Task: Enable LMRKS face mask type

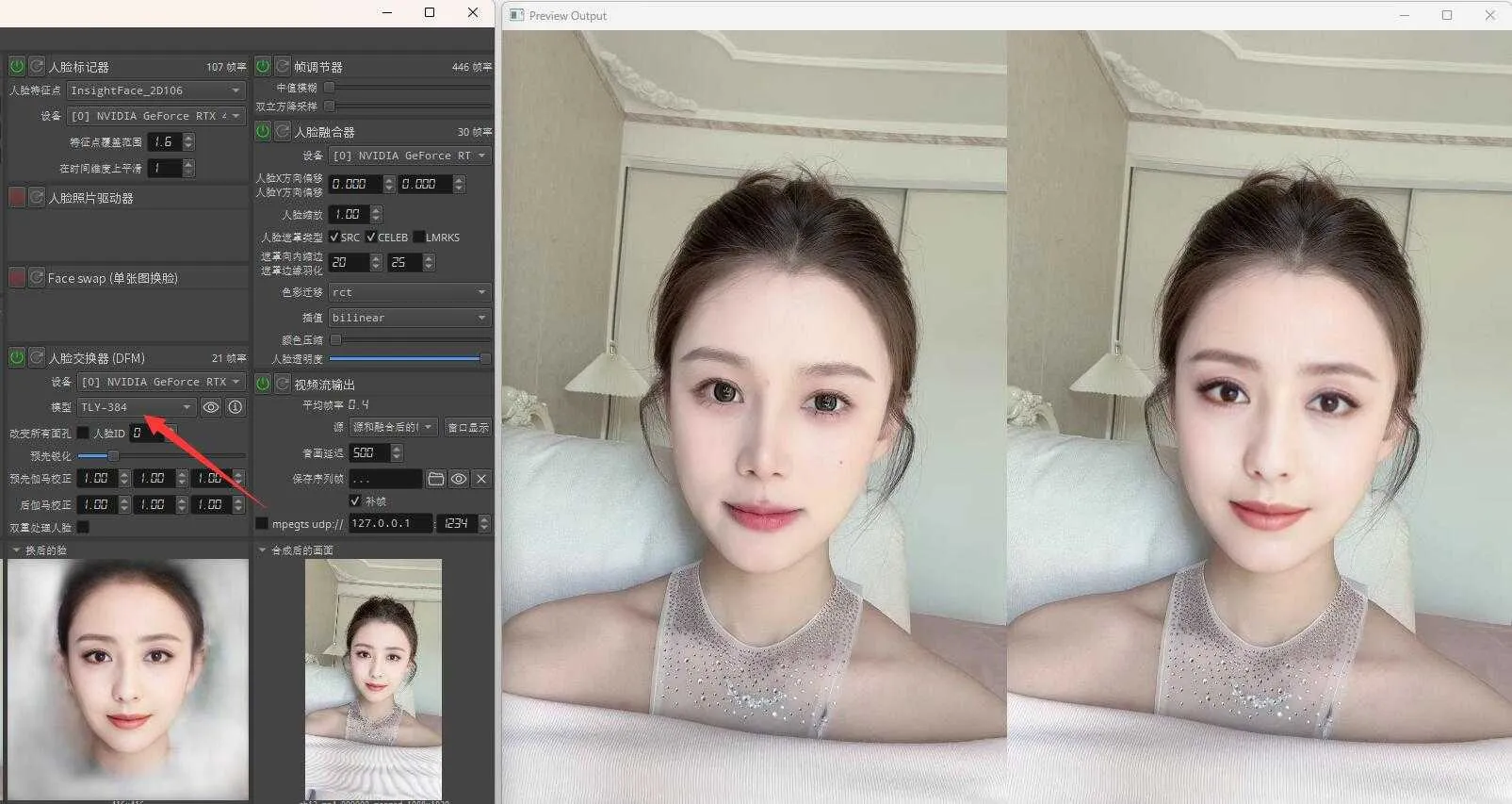Action: click(419, 237)
